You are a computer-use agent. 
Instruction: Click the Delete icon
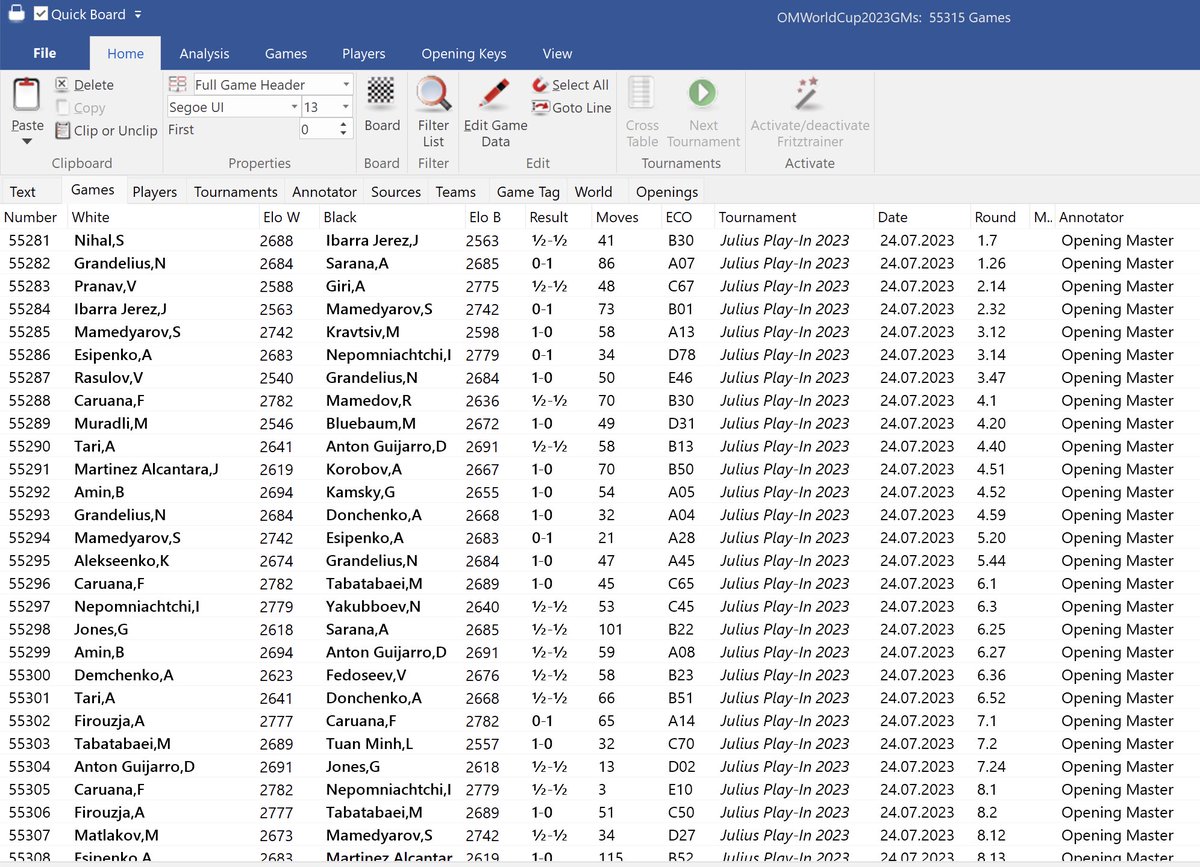(62, 85)
